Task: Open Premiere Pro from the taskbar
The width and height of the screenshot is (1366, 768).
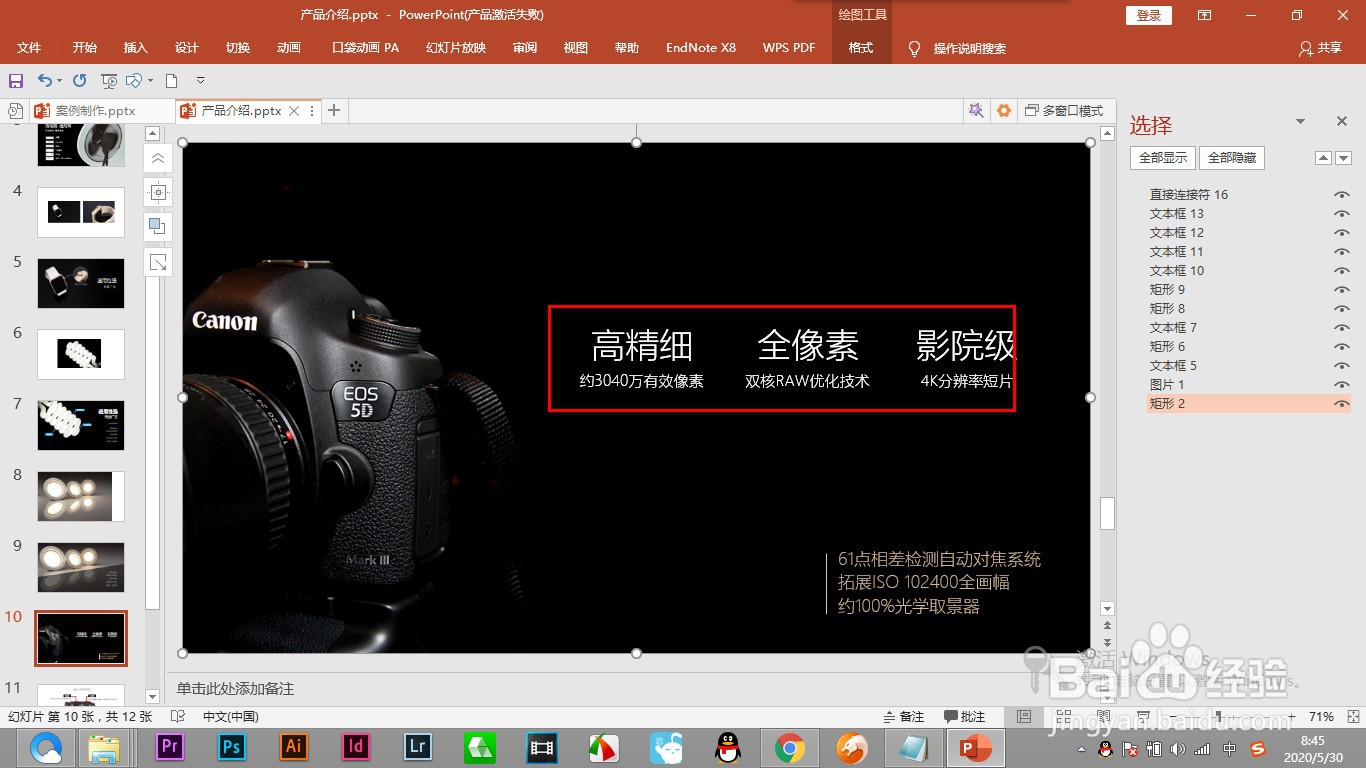Action: pyautogui.click(x=170, y=746)
